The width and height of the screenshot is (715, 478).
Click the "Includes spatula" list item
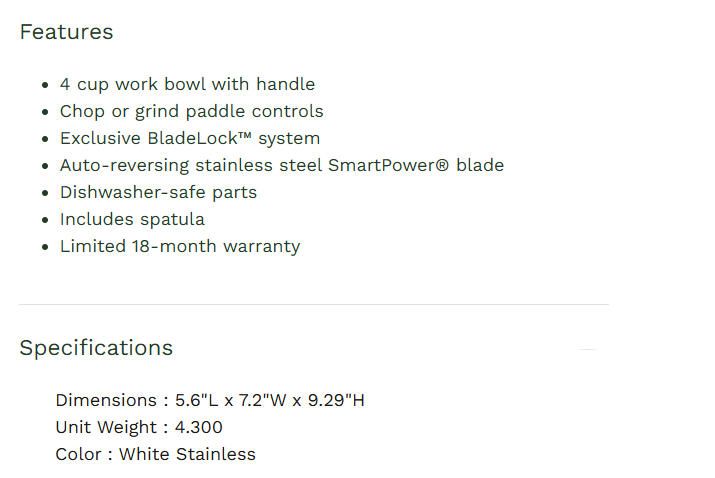132,219
